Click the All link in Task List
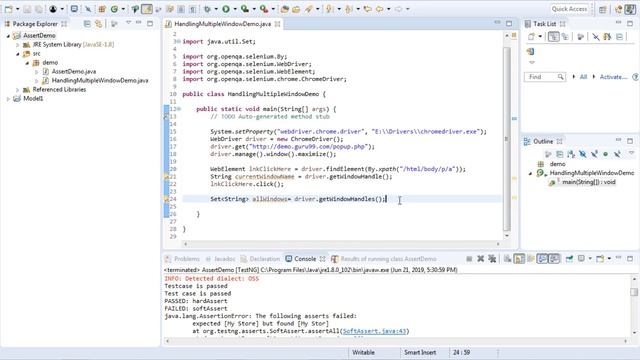Screen dimensions: 640x360 [583, 77]
